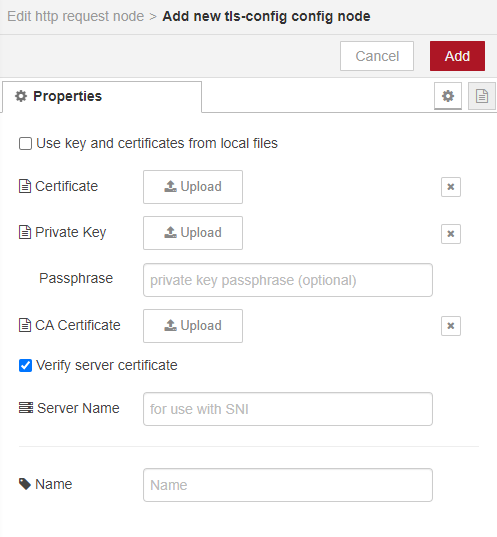Cancel adding the config node
This screenshot has width=497, height=537.
(377, 56)
